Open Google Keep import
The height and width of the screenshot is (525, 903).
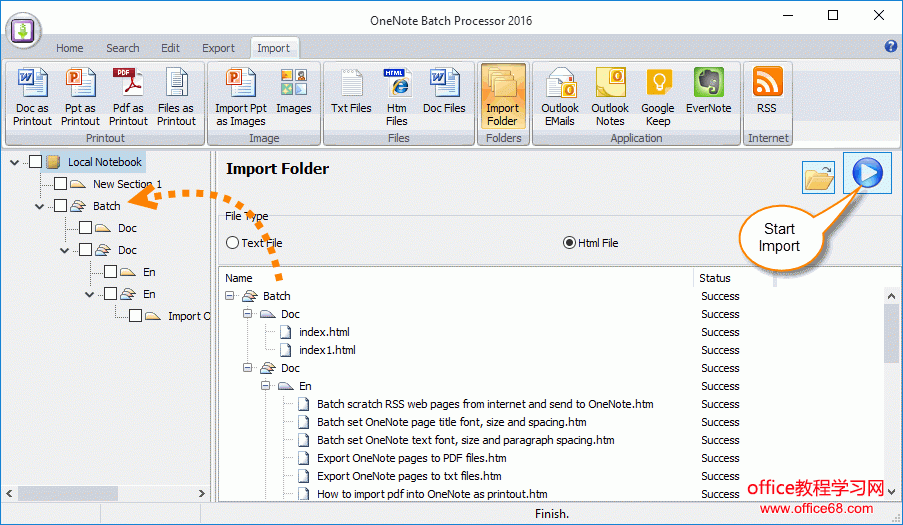[x=658, y=97]
